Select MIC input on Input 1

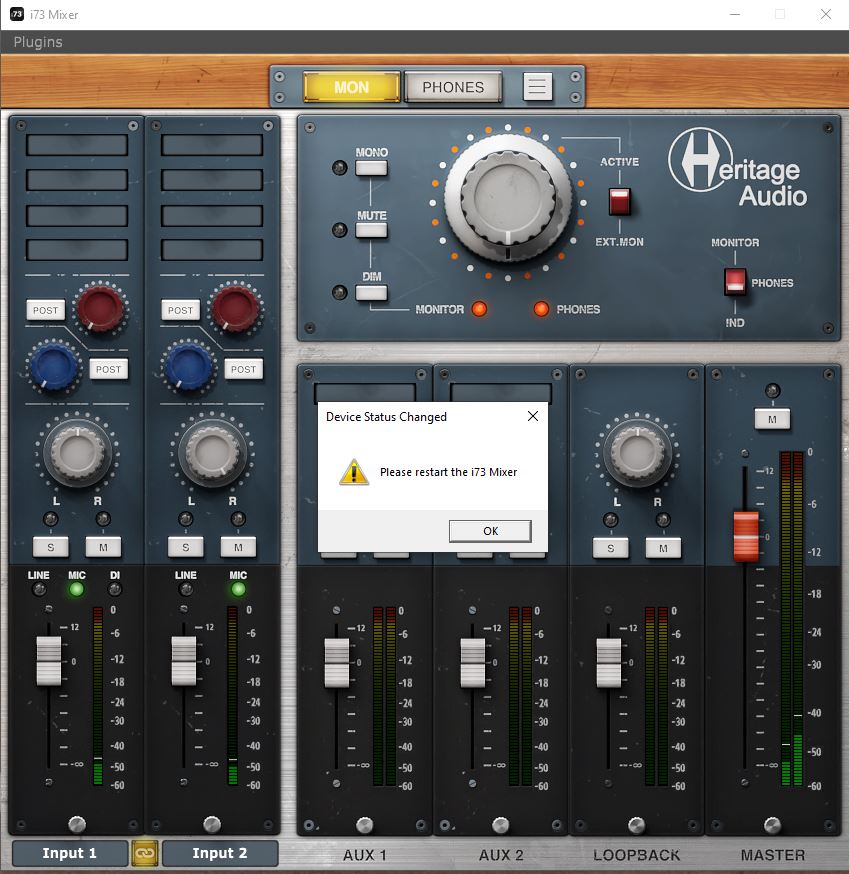click(76, 589)
